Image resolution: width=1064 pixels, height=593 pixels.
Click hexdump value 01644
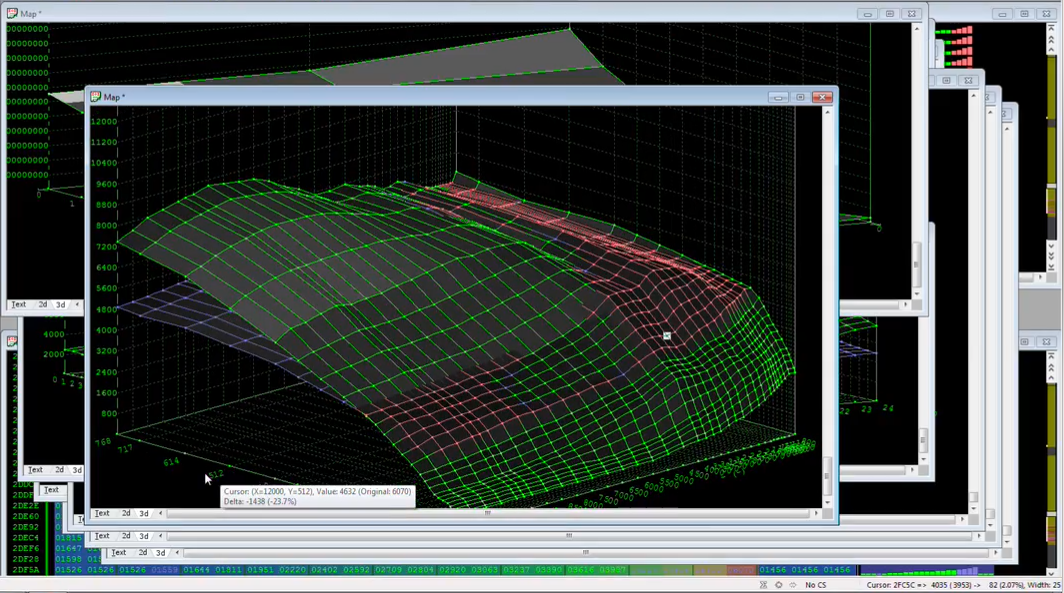197,570
